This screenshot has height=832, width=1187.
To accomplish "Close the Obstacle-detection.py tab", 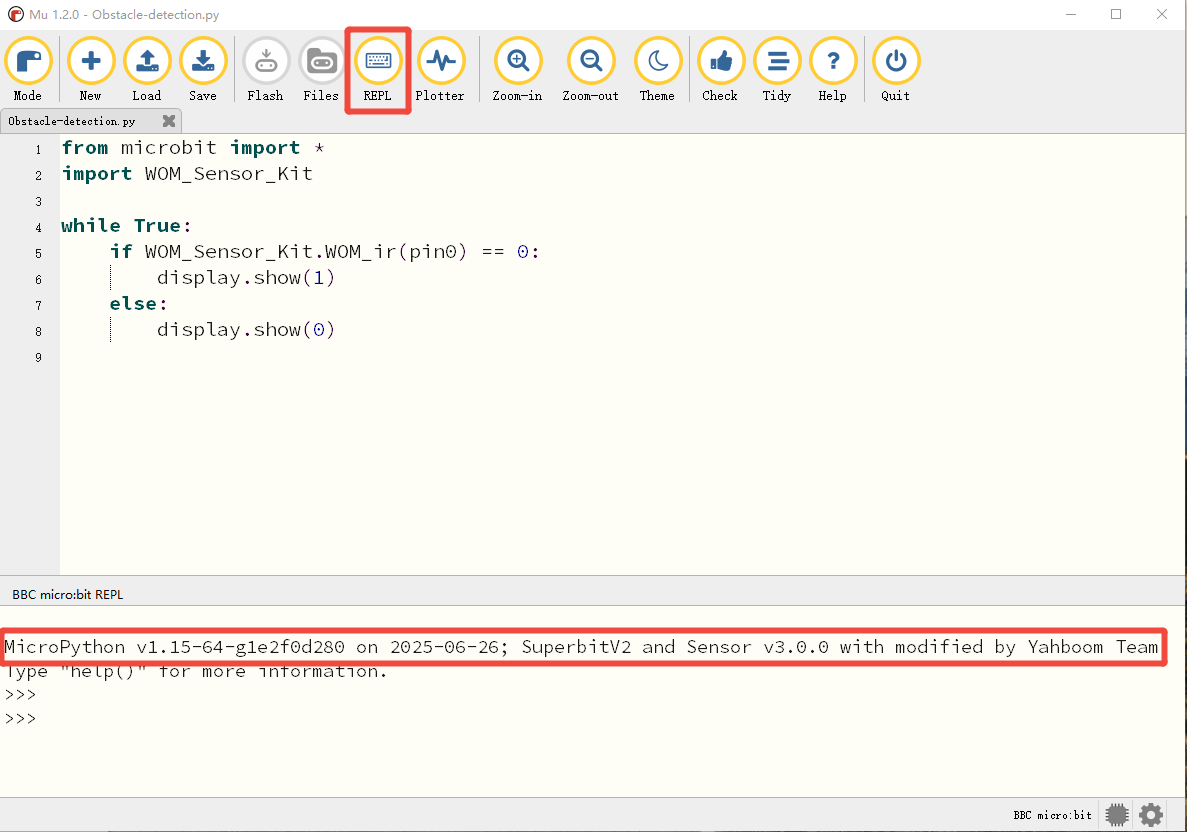I will click(x=169, y=120).
